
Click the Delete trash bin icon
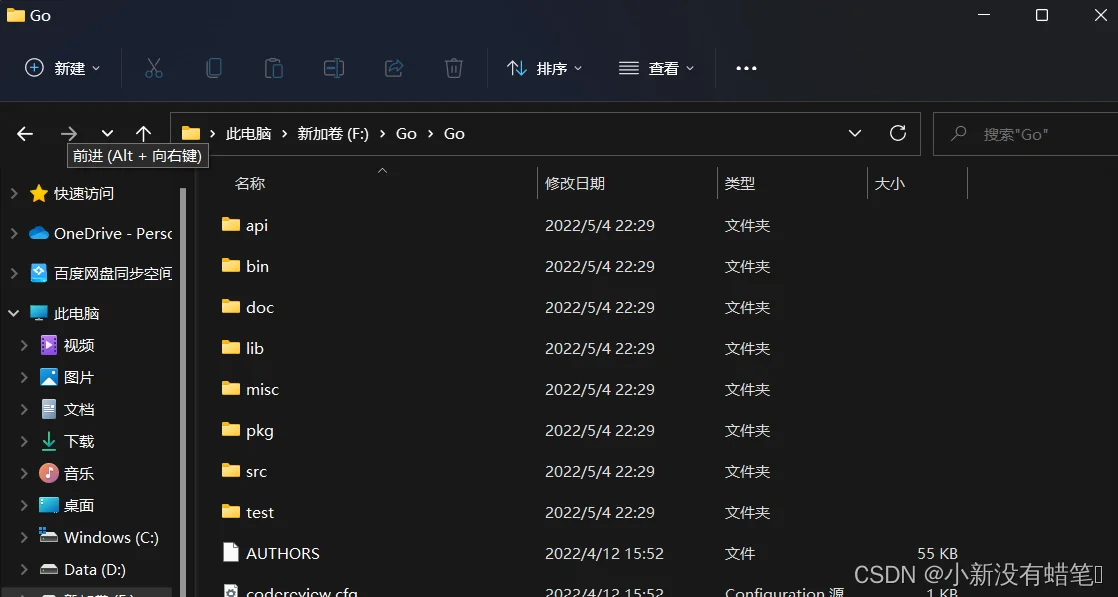[453, 68]
